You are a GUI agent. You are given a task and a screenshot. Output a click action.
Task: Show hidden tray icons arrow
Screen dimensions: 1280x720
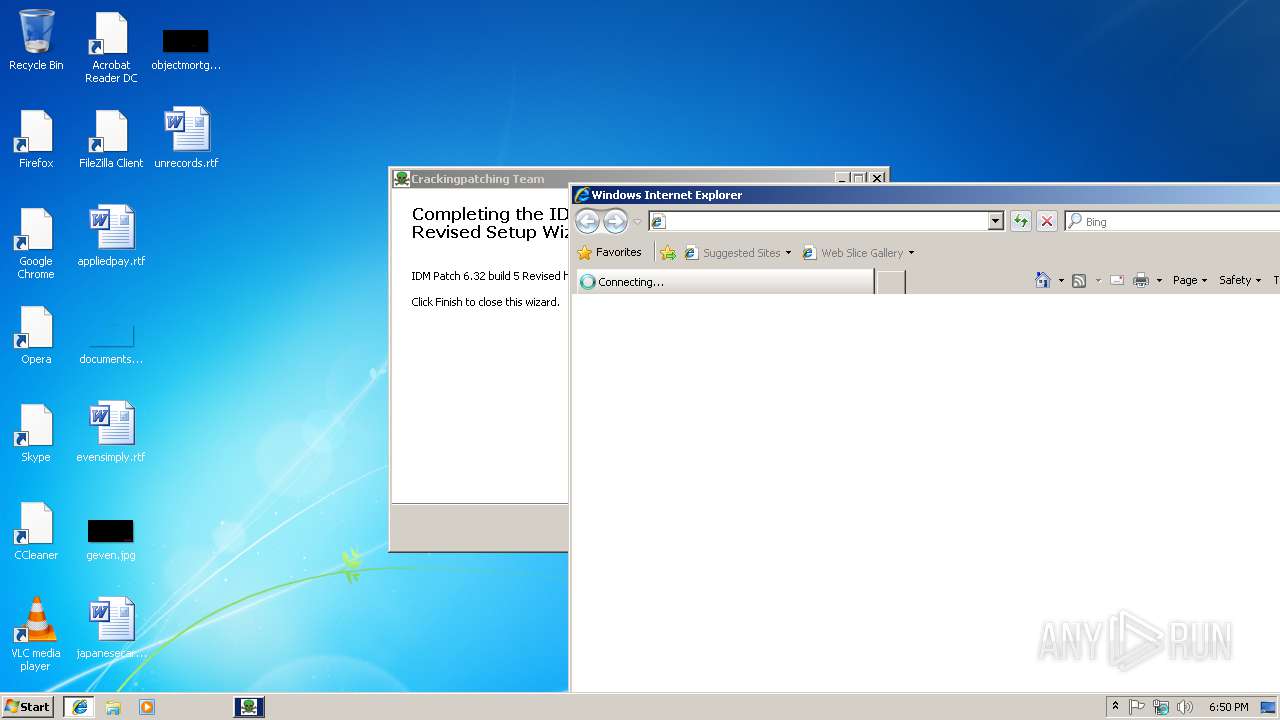pos(1115,707)
